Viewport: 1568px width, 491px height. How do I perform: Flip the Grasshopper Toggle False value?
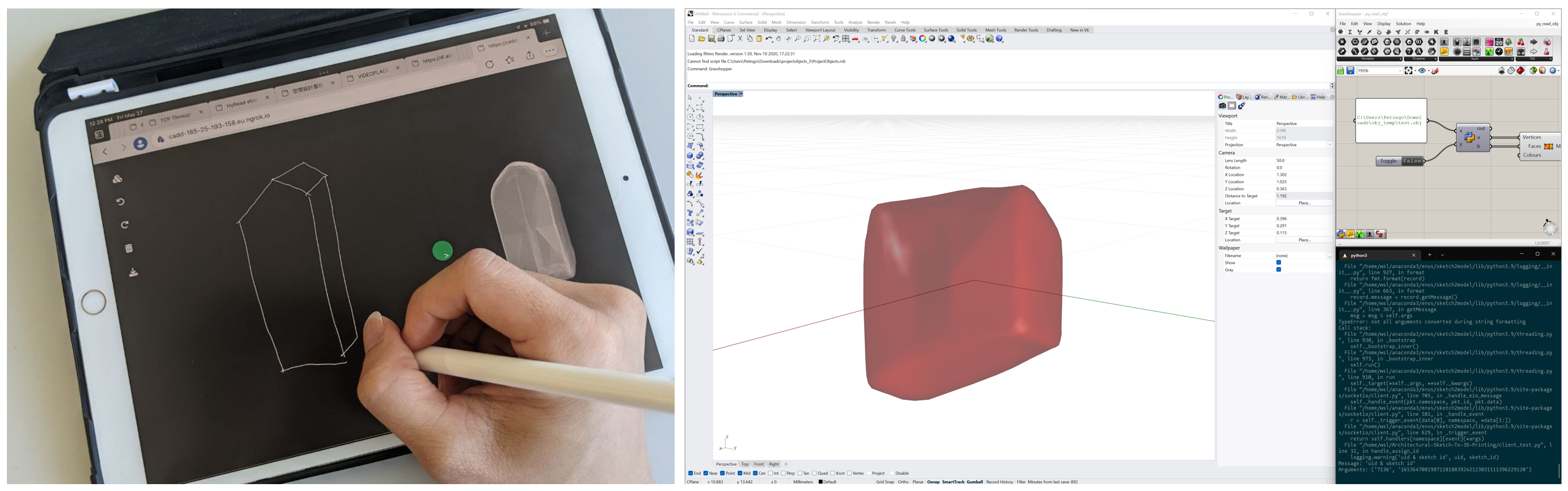[x=1412, y=161]
